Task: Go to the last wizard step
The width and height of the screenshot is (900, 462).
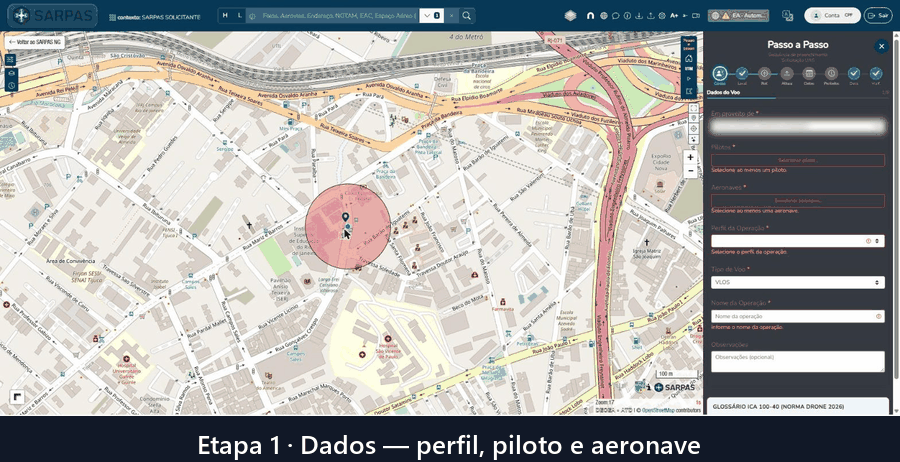Action: (876, 73)
